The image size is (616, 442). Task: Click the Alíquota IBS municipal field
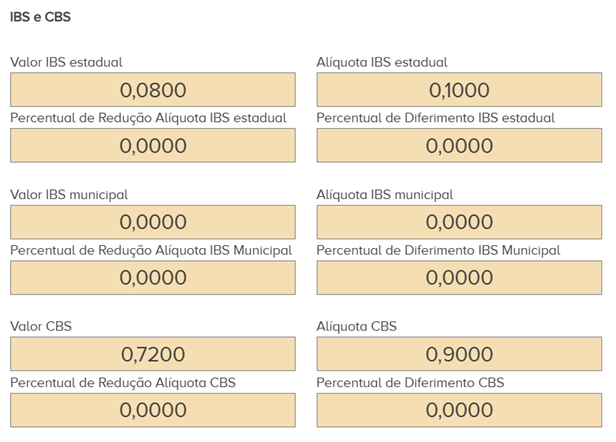click(x=459, y=222)
